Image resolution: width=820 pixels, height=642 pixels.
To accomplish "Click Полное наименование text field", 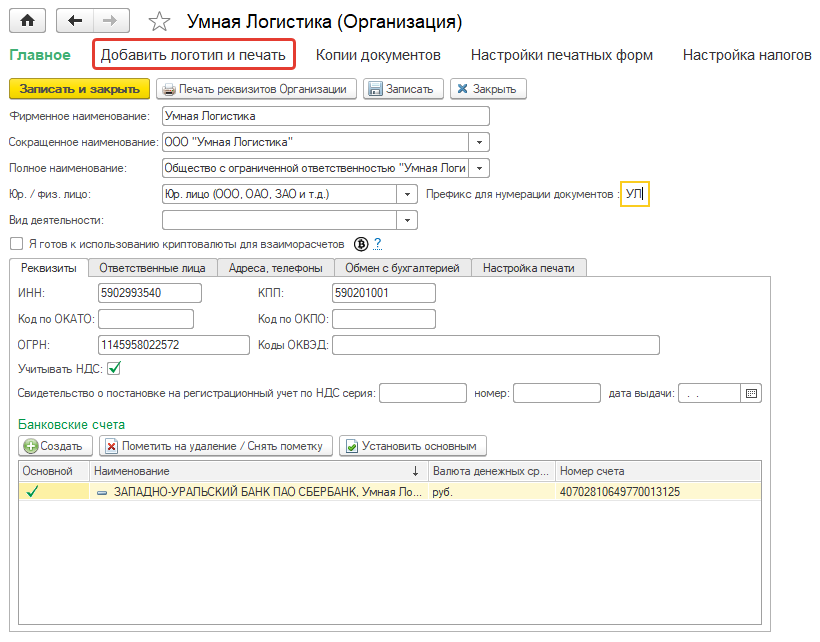I will (316, 168).
